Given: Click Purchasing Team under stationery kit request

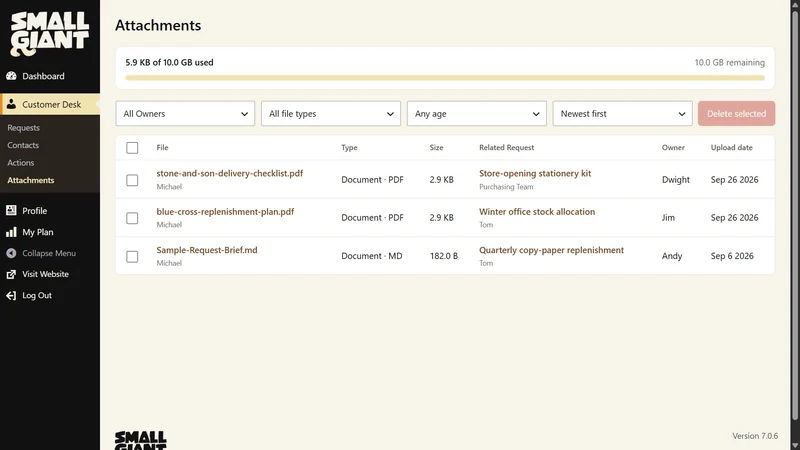Looking at the screenshot, I should (x=506, y=187).
